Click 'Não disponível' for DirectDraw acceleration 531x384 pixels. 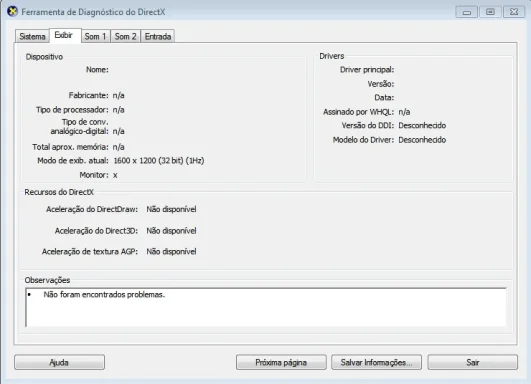pyautogui.click(x=171, y=209)
